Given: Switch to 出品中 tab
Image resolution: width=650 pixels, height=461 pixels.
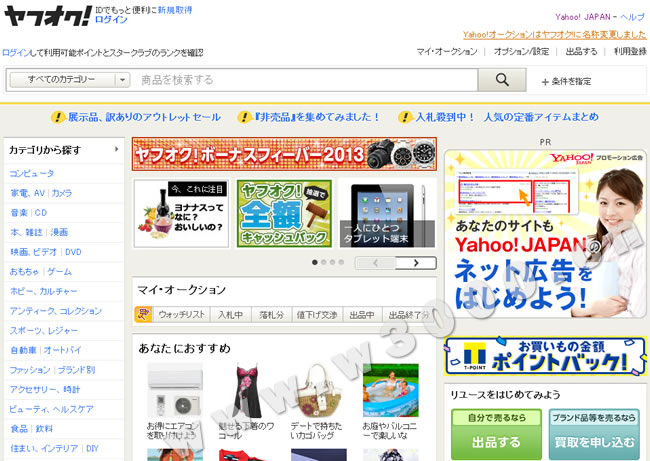Looking at the screenshot, I should pos(362,315).
